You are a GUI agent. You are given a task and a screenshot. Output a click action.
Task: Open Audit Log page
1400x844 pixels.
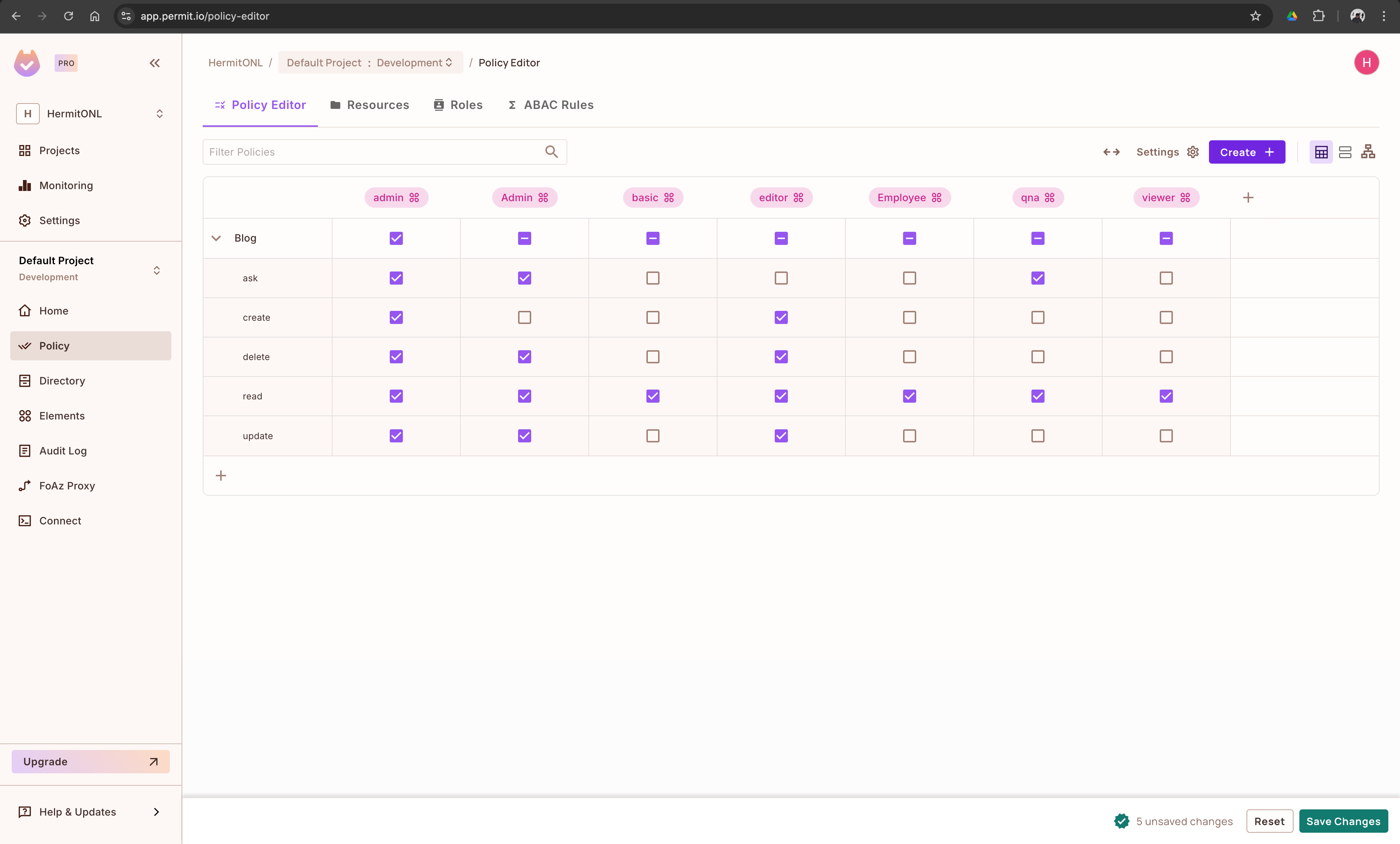pos(91,450)
